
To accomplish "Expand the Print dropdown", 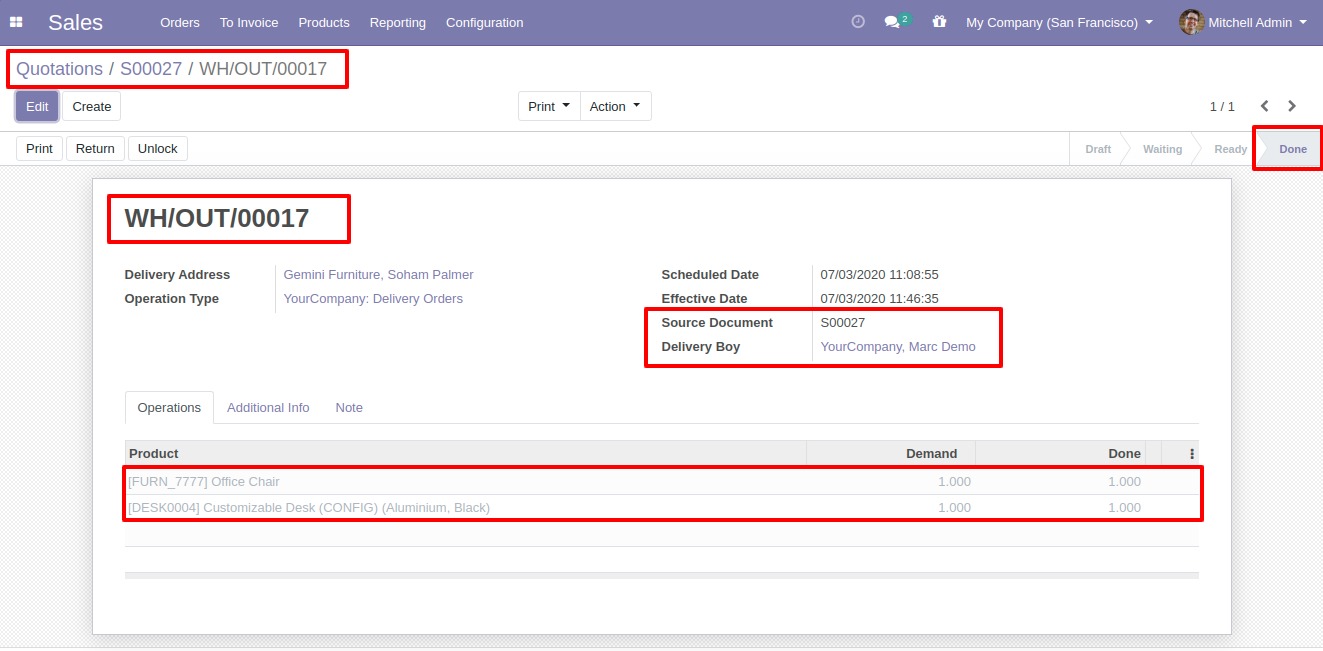I will click(549, 106).
